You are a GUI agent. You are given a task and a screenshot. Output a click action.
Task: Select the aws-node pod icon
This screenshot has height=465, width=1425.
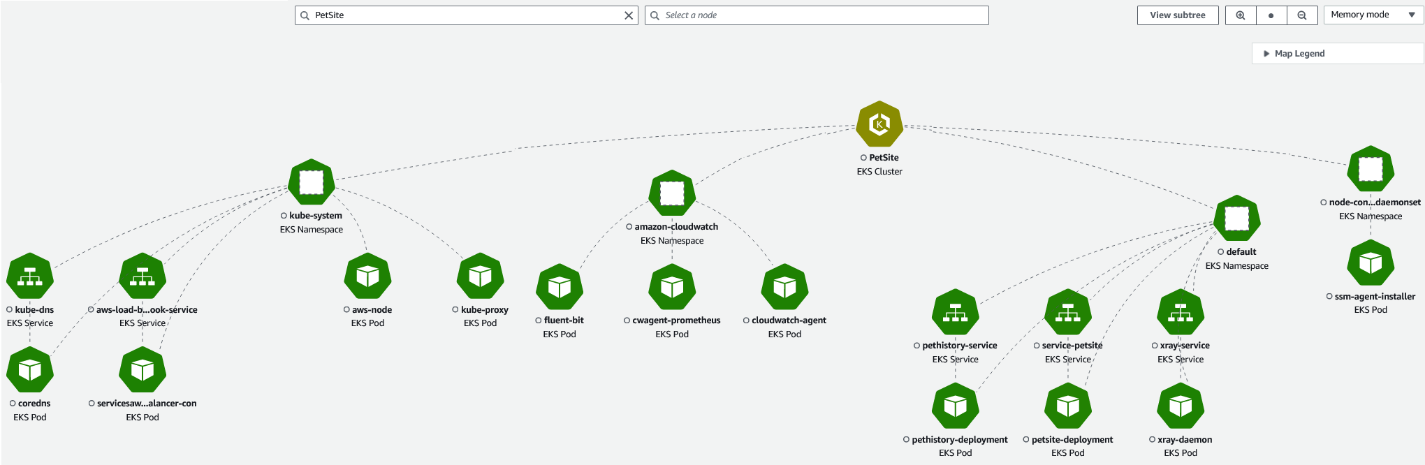tap(367, 277)
